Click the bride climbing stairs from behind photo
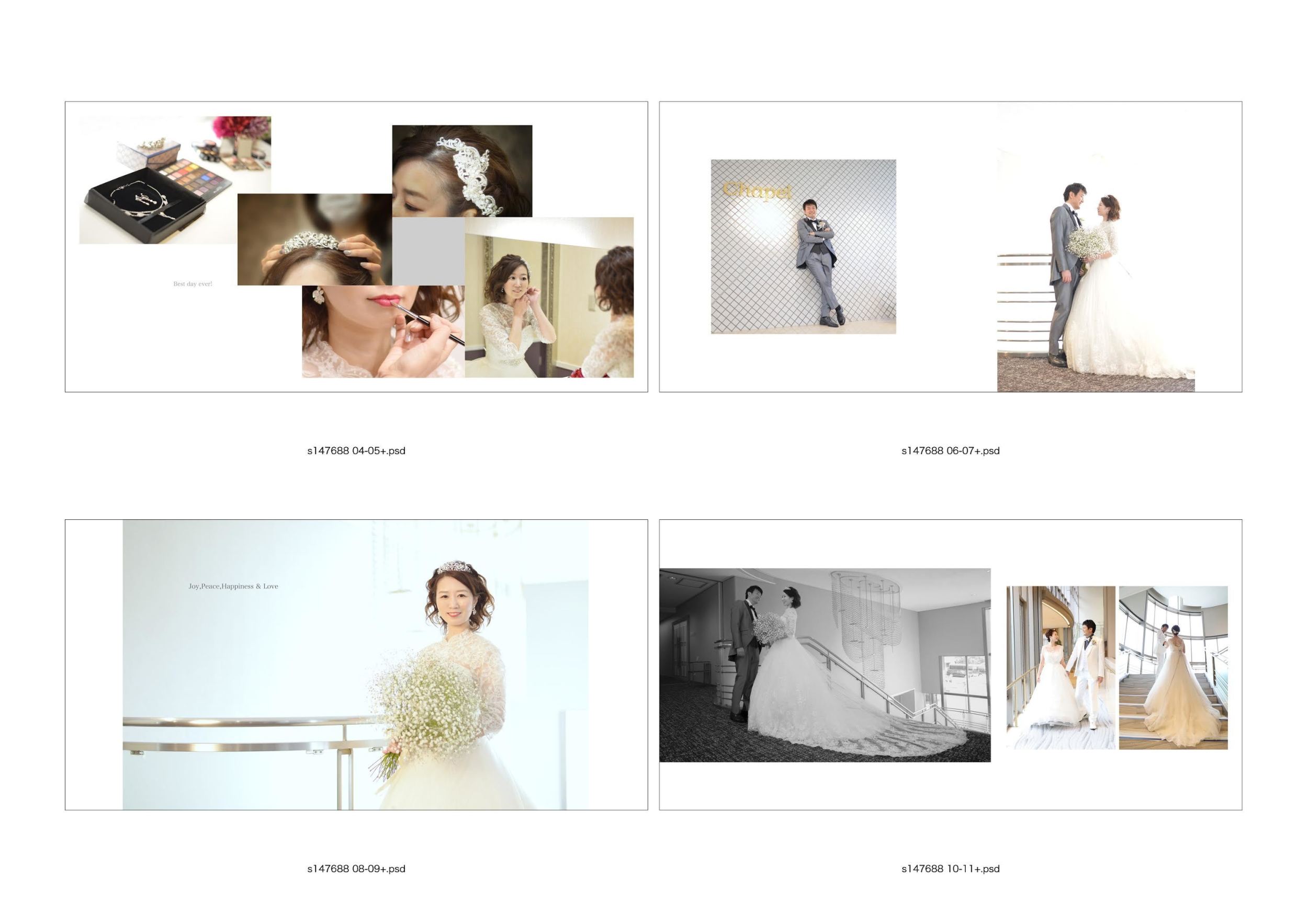This screenshot has width=1308, height=924. [1173, 667]
